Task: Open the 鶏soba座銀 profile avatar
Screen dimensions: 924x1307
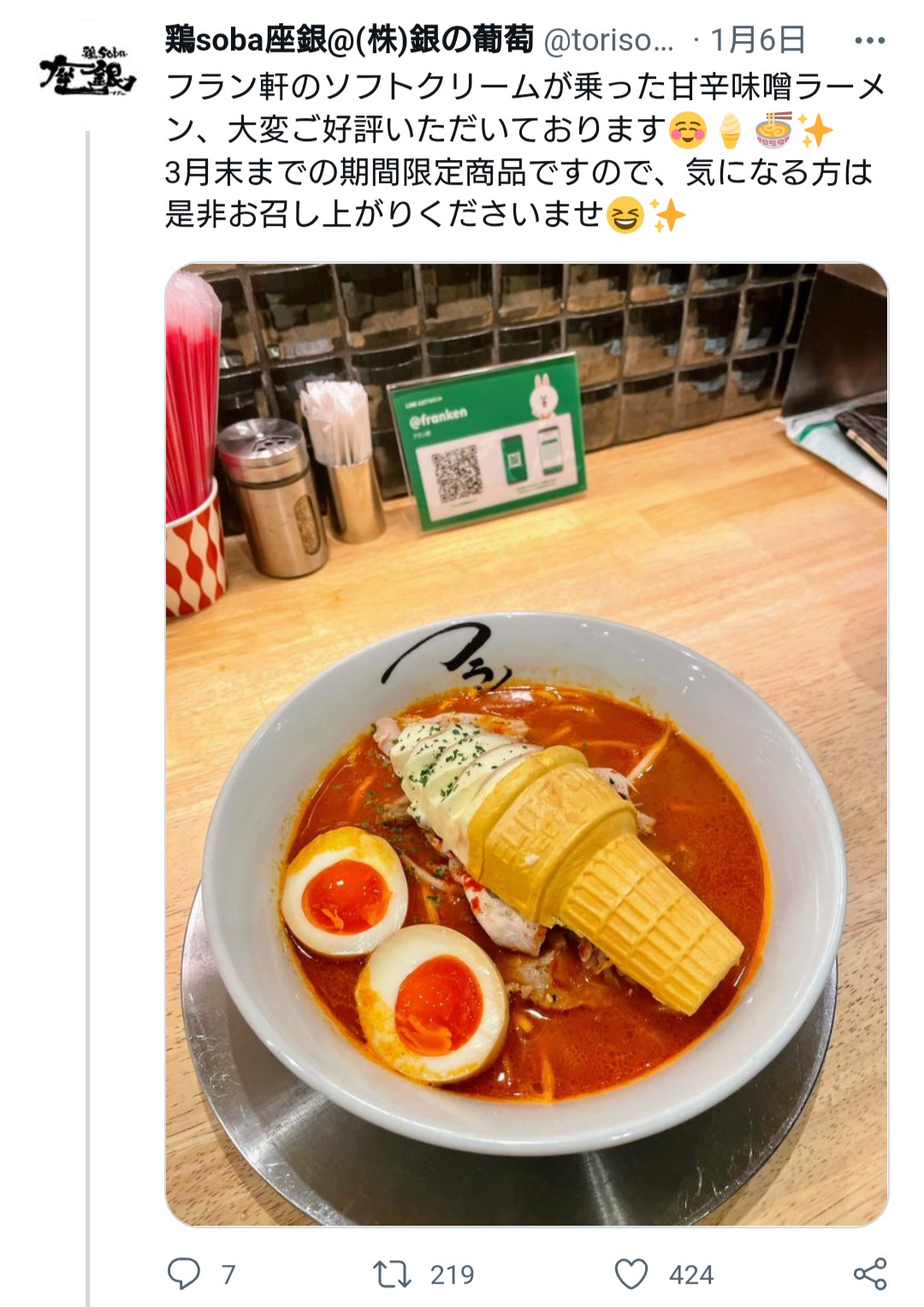Action: 87,72
